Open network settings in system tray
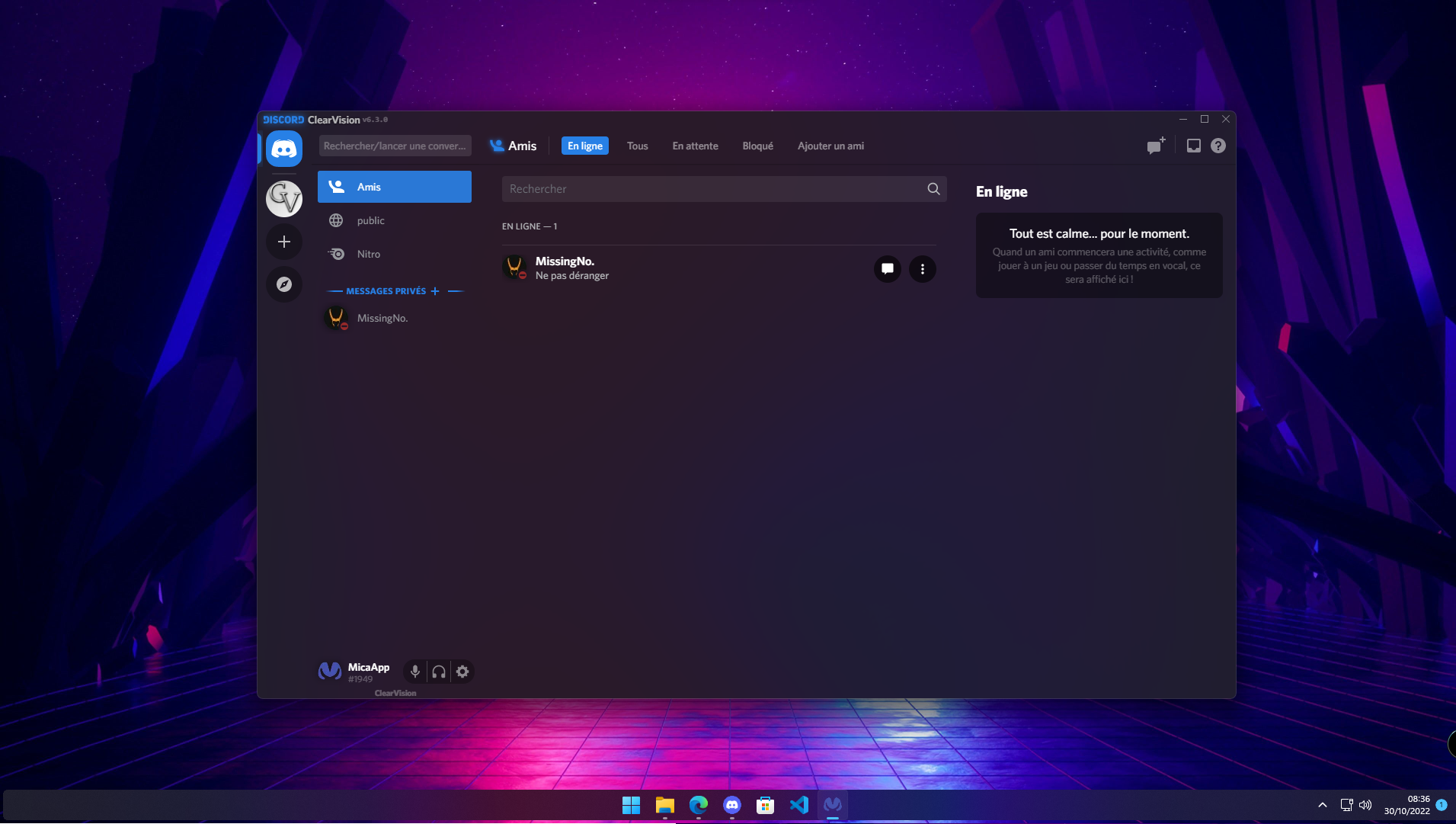The image size is (1456, 824). click(x=1346, y=805)
